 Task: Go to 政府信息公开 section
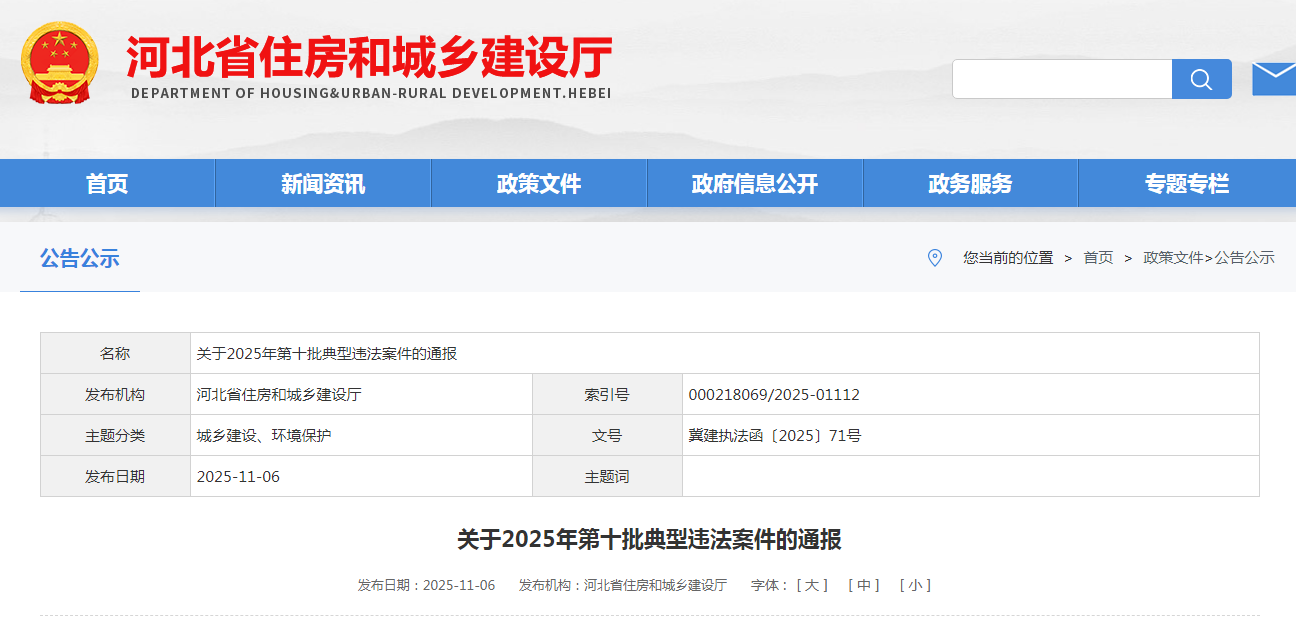pyautogui.click(x=755, y=184)
